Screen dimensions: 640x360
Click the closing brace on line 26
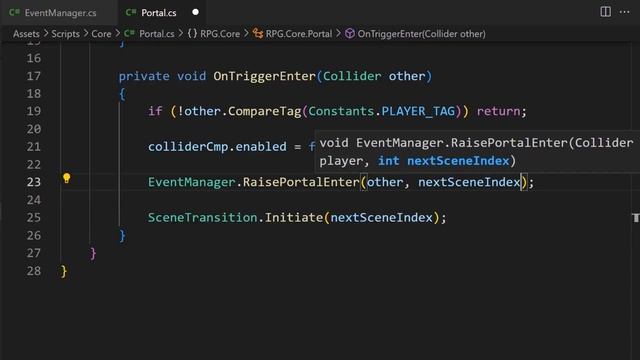click(x=122, y=236)
